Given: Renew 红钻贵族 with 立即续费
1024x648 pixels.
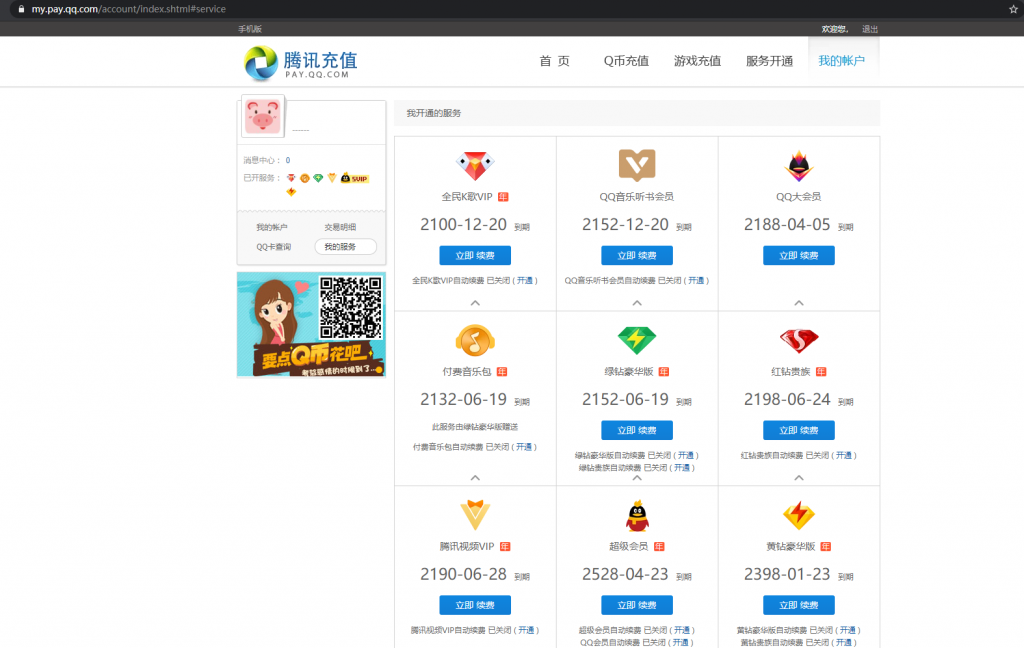Looking at the screenshot, I should tap(799, 430).
